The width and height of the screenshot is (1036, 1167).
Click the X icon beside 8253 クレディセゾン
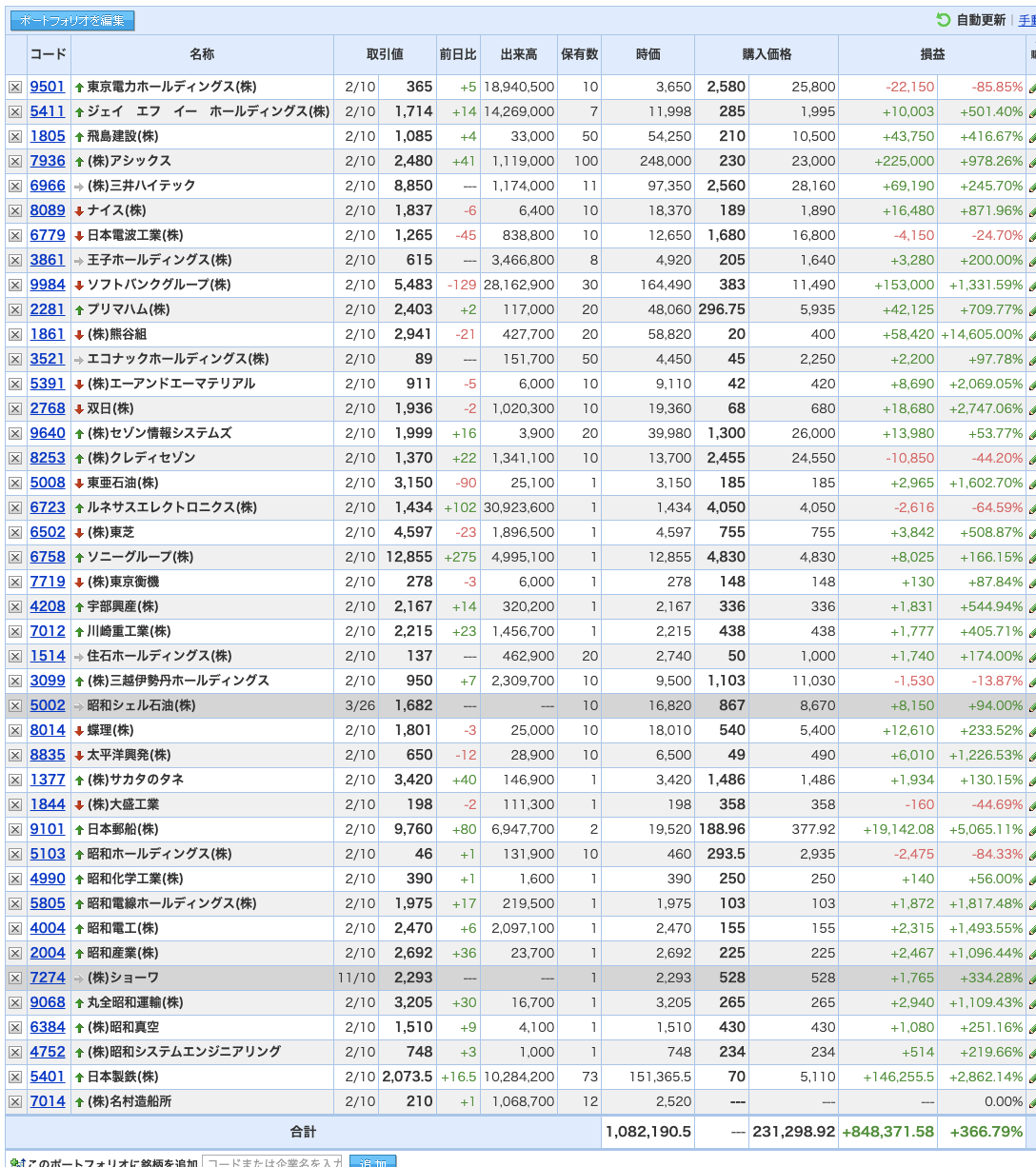click(15, 458)
